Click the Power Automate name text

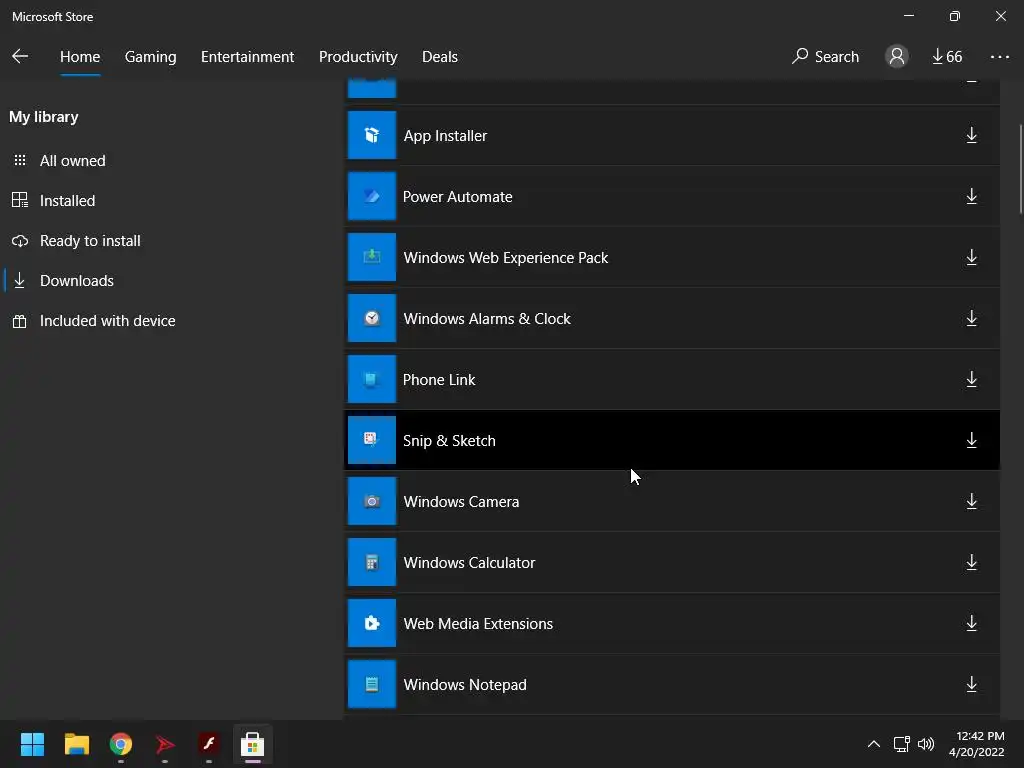458,197
